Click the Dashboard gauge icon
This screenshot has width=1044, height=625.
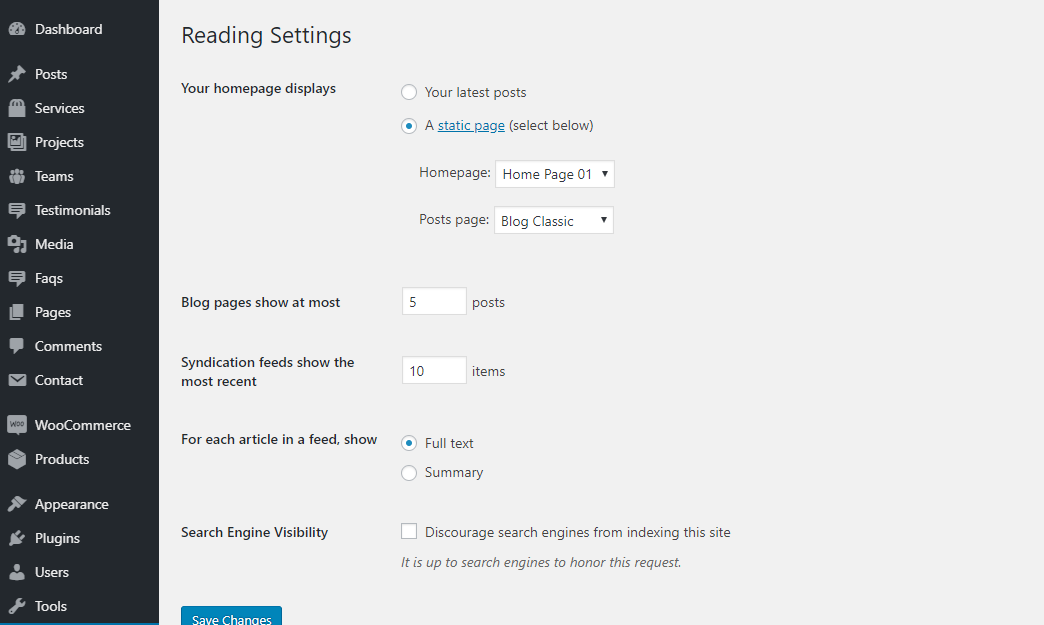click(x=17, y=29)
